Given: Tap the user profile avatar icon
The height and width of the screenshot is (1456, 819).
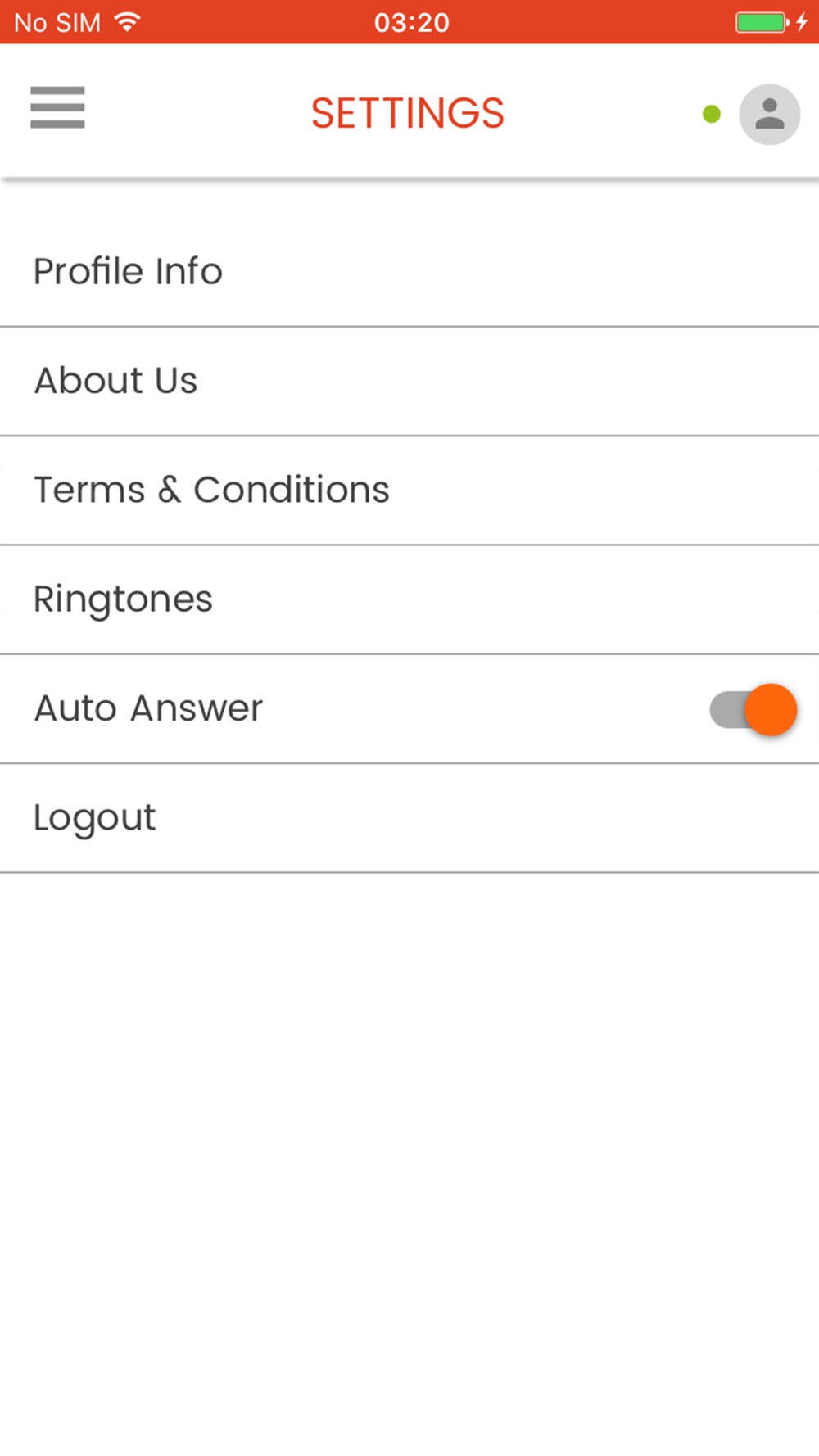Looking at the screenshot, I should [769, 115].
